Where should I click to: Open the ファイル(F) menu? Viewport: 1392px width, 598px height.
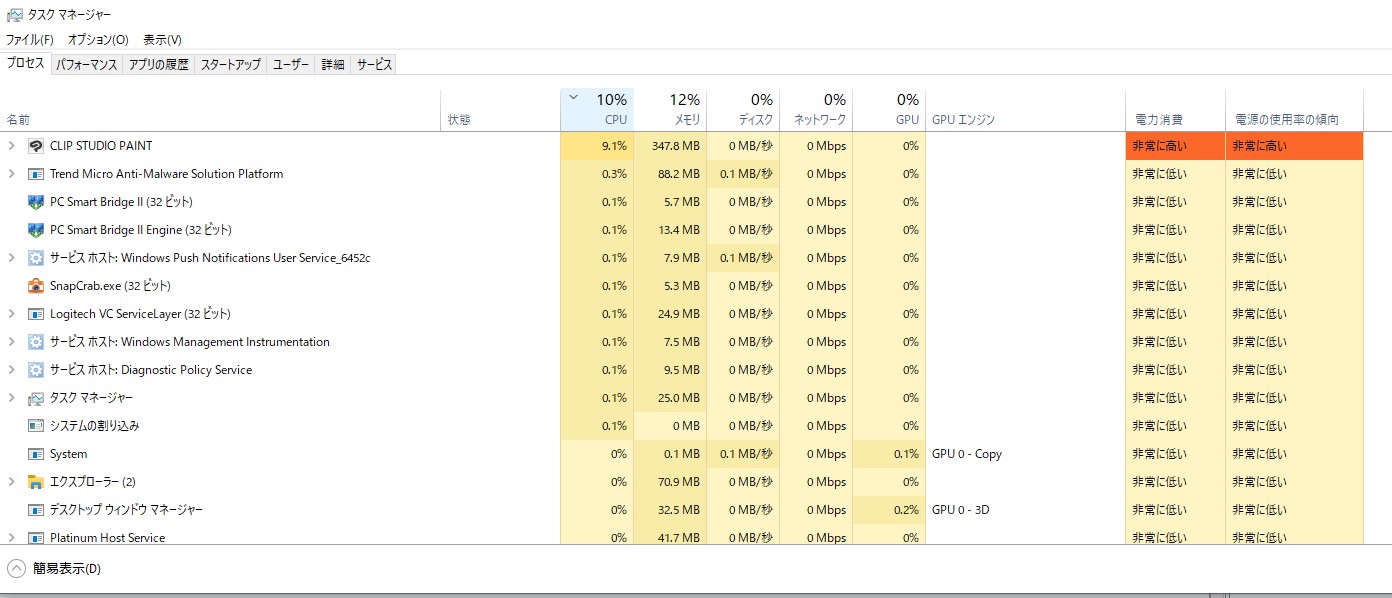(30, 40)
